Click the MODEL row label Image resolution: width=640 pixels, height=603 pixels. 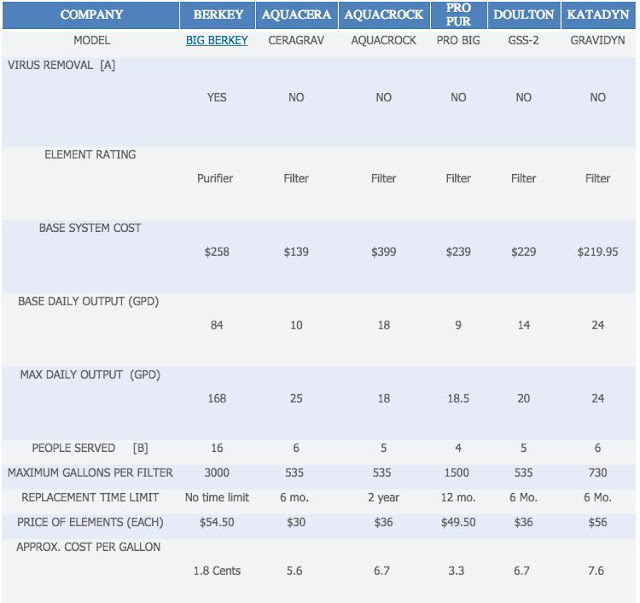[92, 40]
